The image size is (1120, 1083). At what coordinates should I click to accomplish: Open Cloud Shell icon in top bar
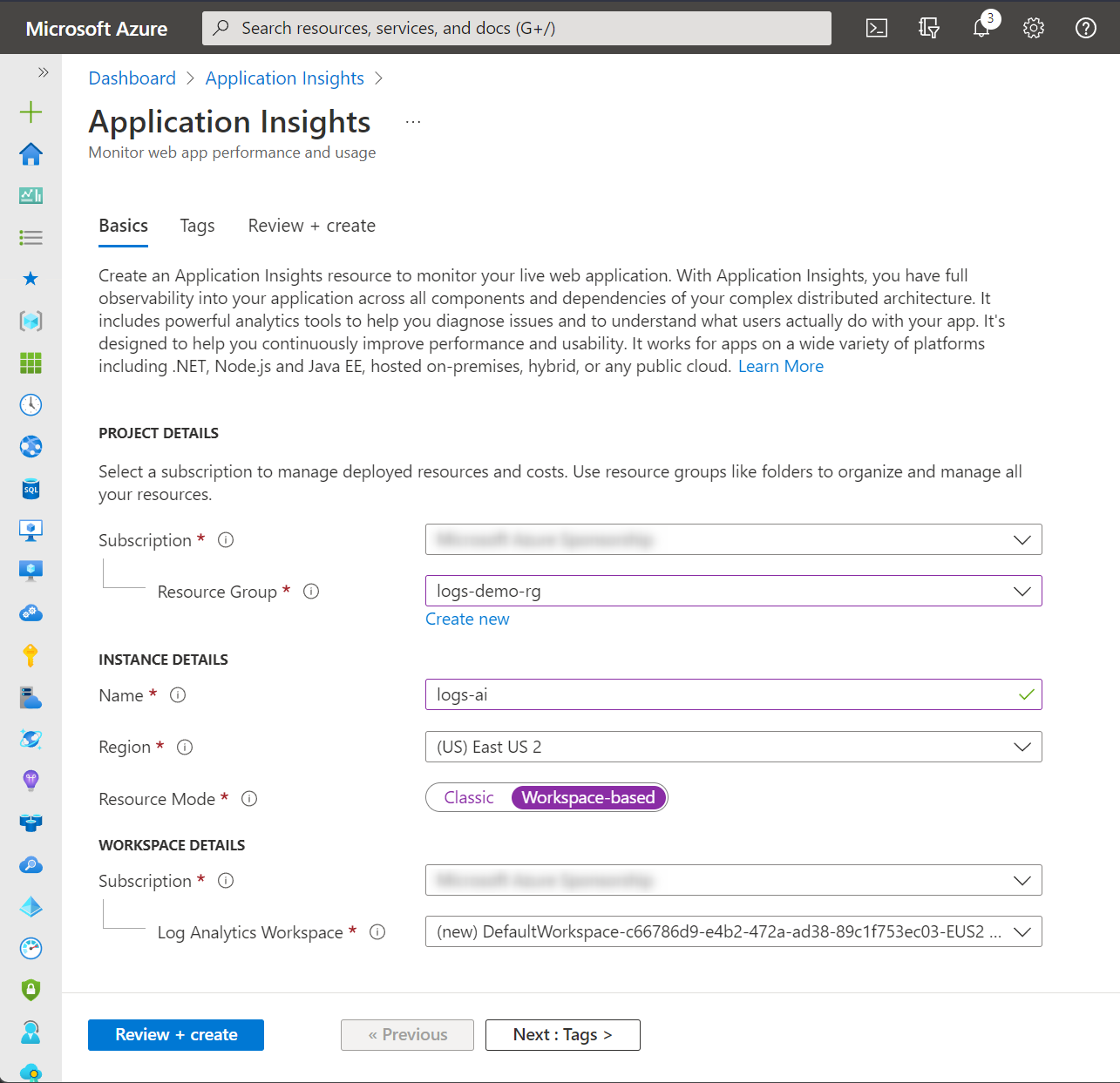[877, 28]
